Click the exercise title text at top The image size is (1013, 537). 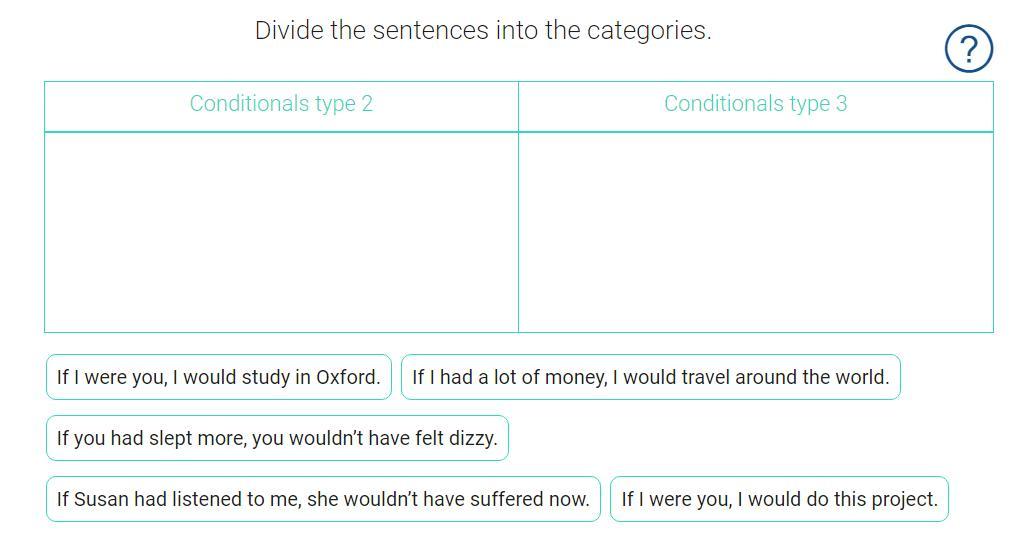point(483,30)
